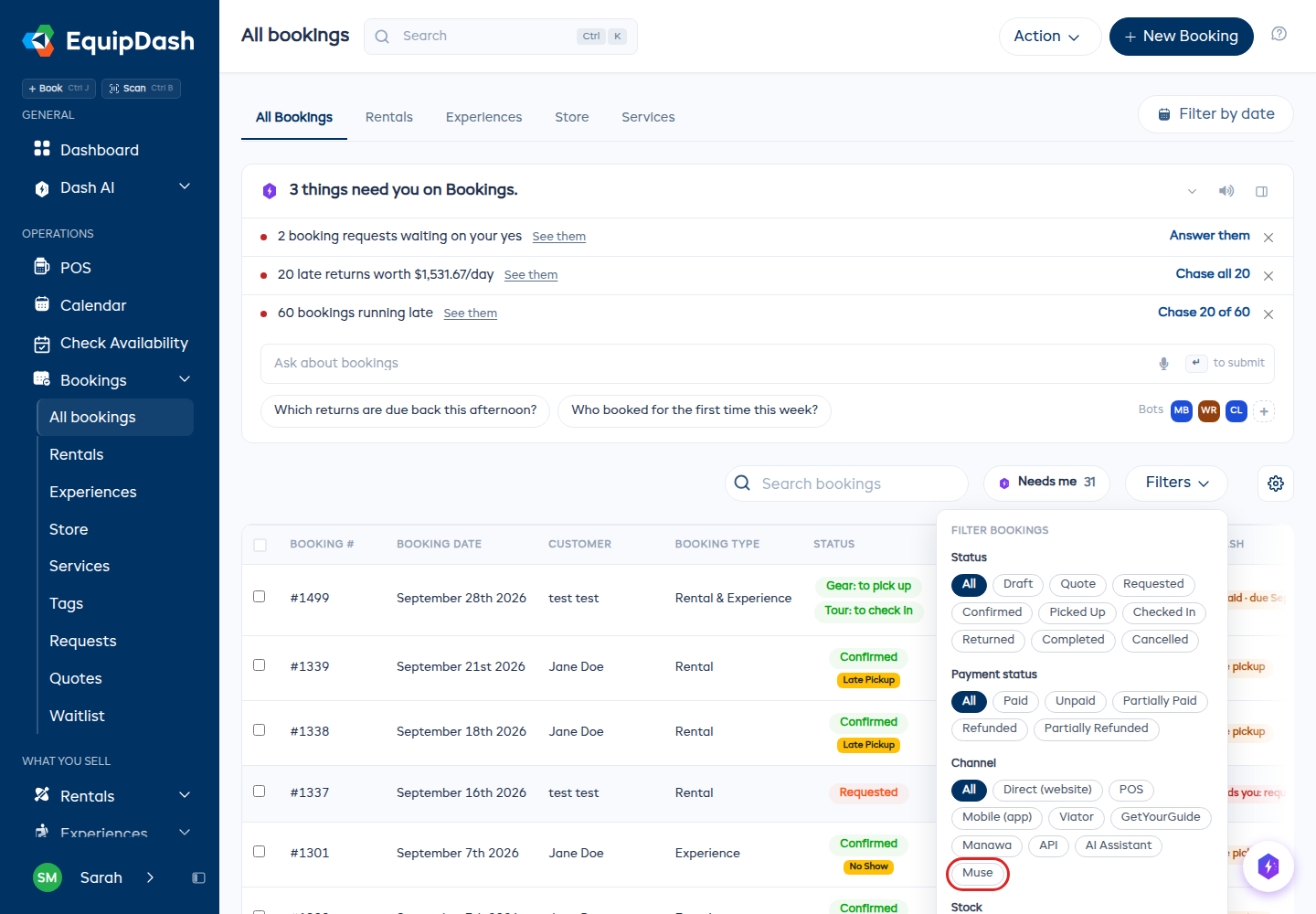Collapse the Bookings submenu chevron
The width and height of the screenshot is (1316, 914).
185,378
